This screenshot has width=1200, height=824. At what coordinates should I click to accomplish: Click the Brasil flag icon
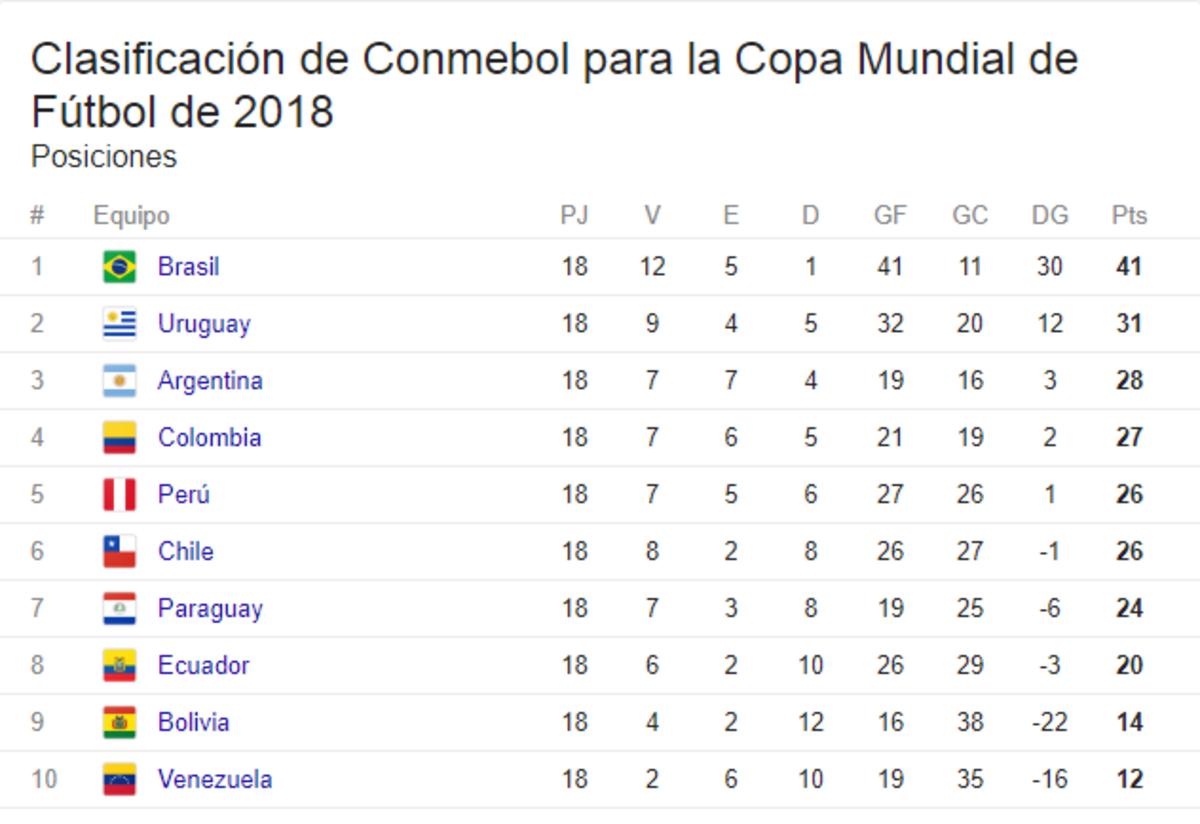tap(119, 267)
